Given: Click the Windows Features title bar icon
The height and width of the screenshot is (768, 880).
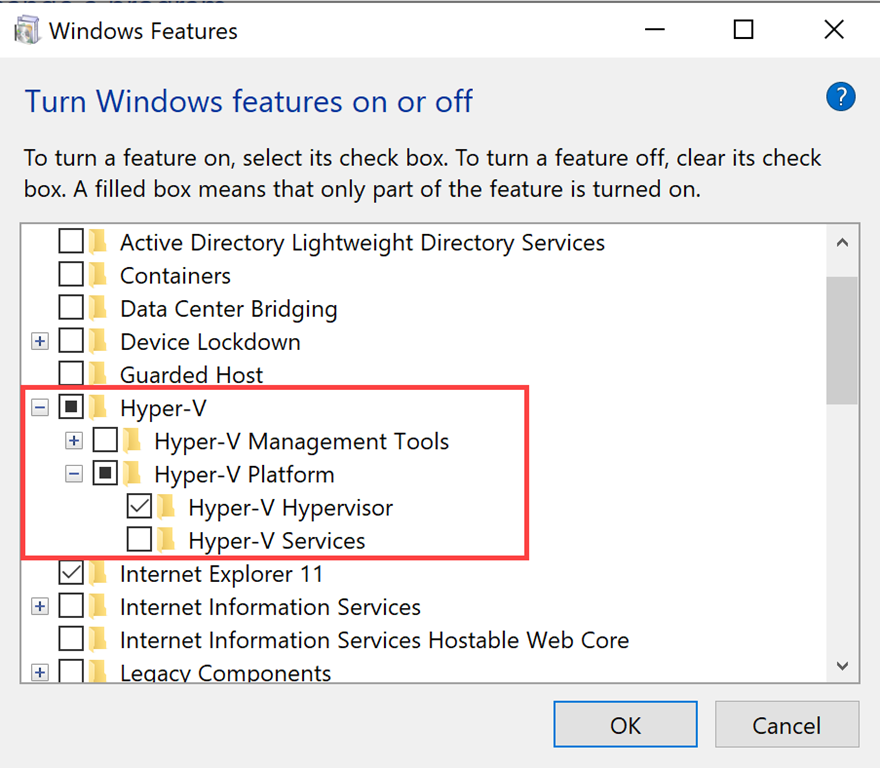Looking at the screenshot, I should click(x=27, y=30).
